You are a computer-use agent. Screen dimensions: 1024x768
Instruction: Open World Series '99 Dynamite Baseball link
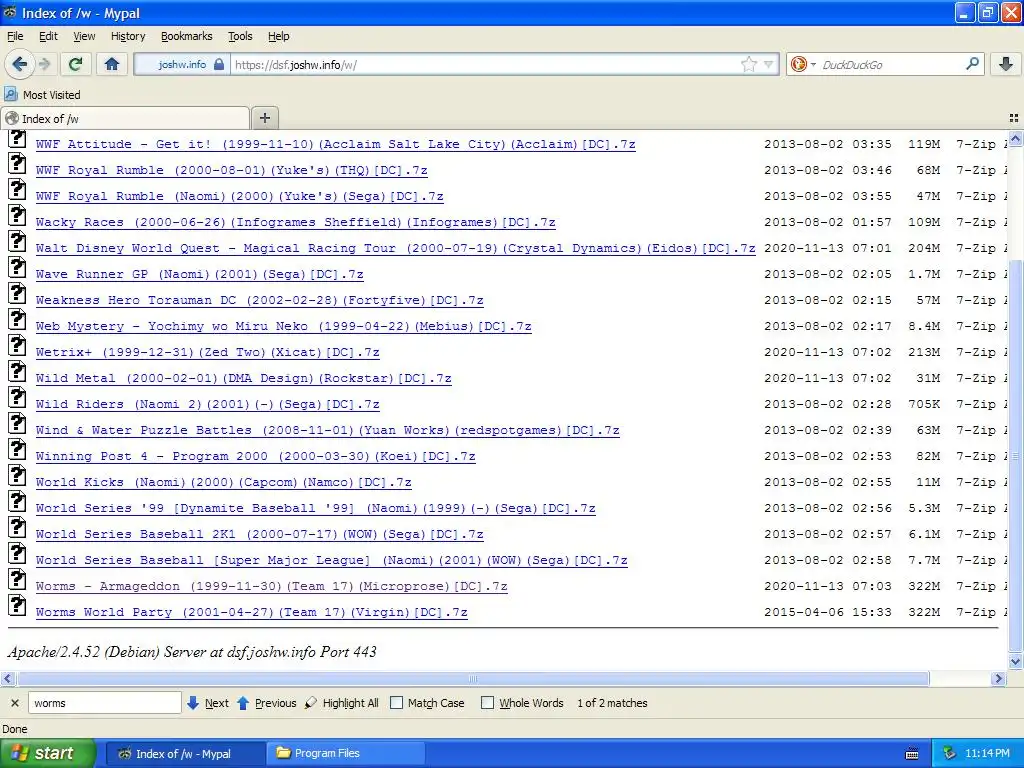tap(315, 509)
